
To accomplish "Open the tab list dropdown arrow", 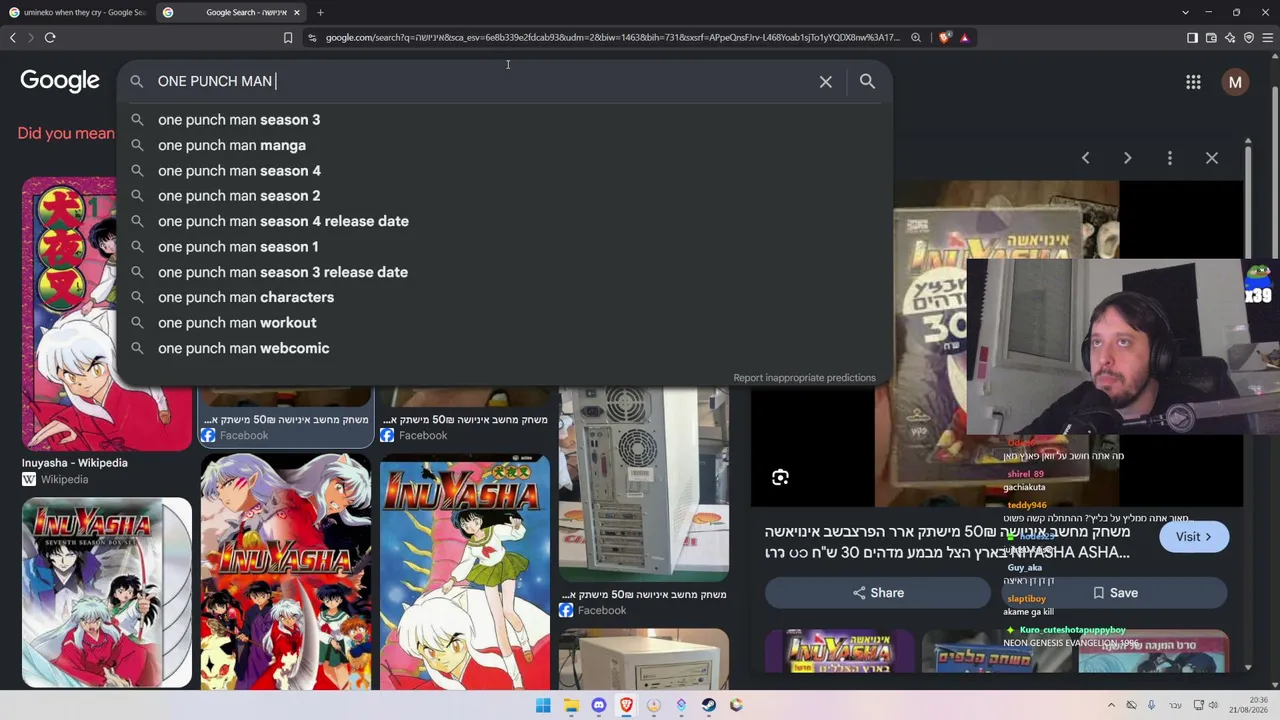I will pos(1185,12).
